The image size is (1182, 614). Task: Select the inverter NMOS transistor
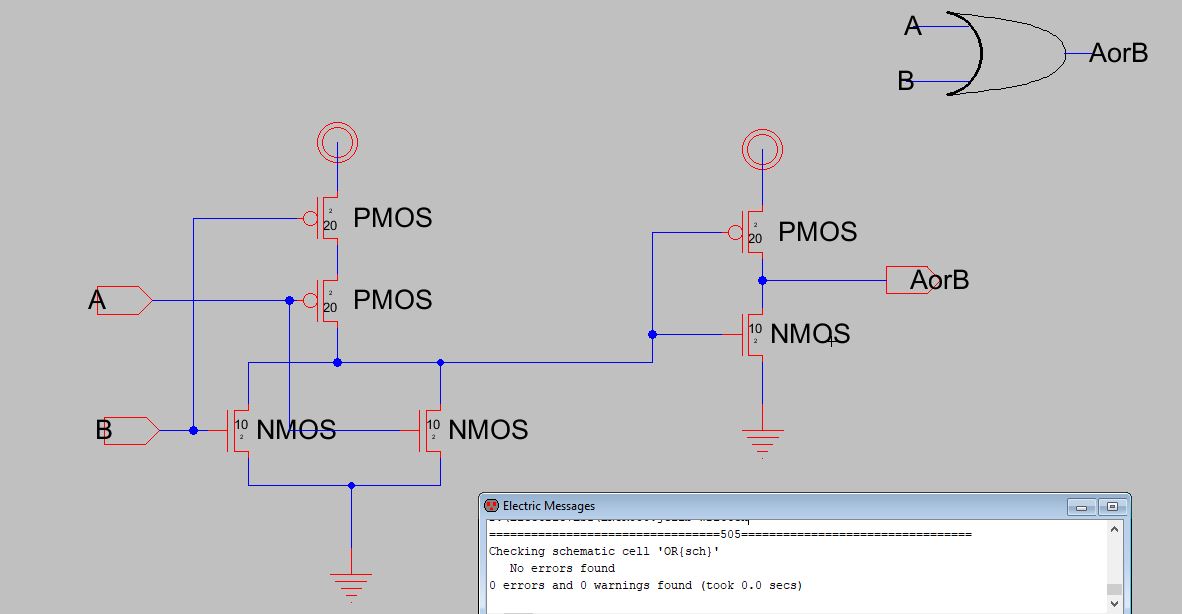[x=752, y=334]
